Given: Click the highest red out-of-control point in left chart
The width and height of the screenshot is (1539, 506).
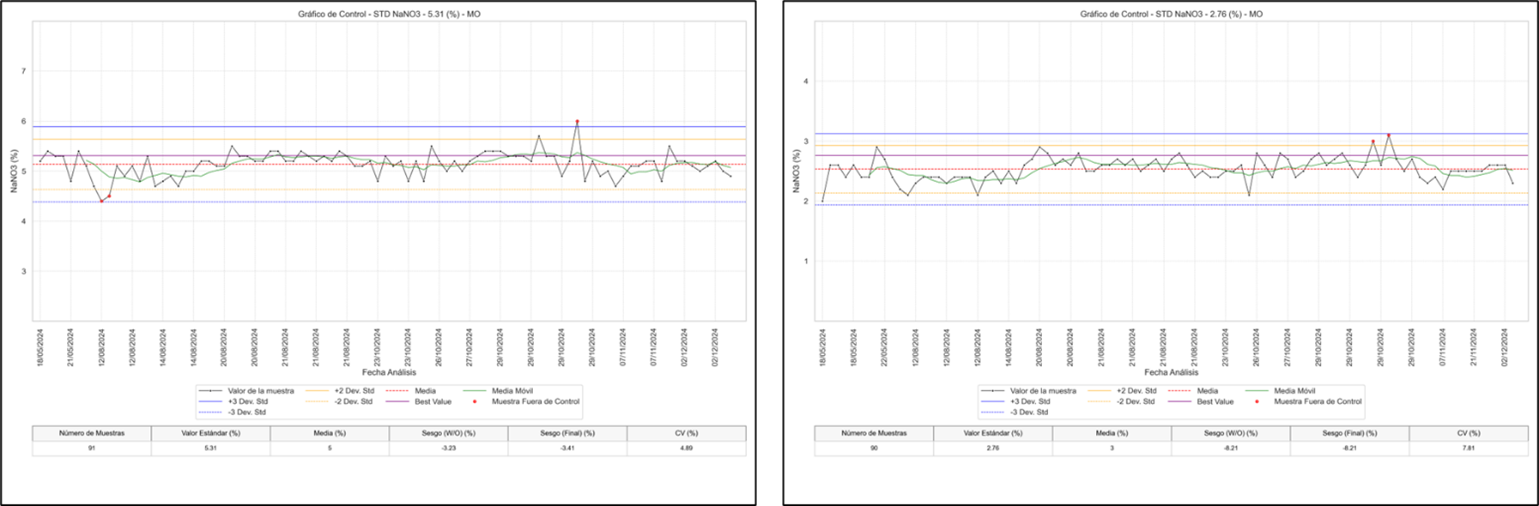Looking at the screenshot, I should [x=577, y=122].
